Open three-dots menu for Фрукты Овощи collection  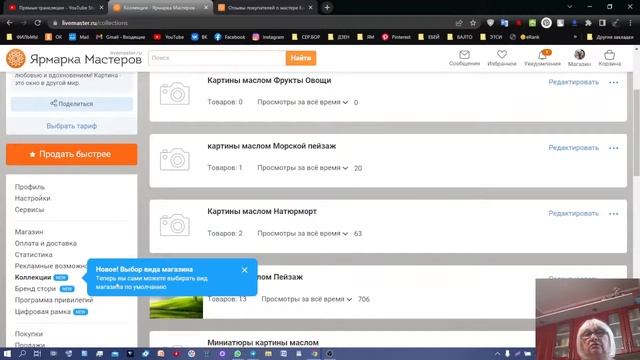point(613,82)
